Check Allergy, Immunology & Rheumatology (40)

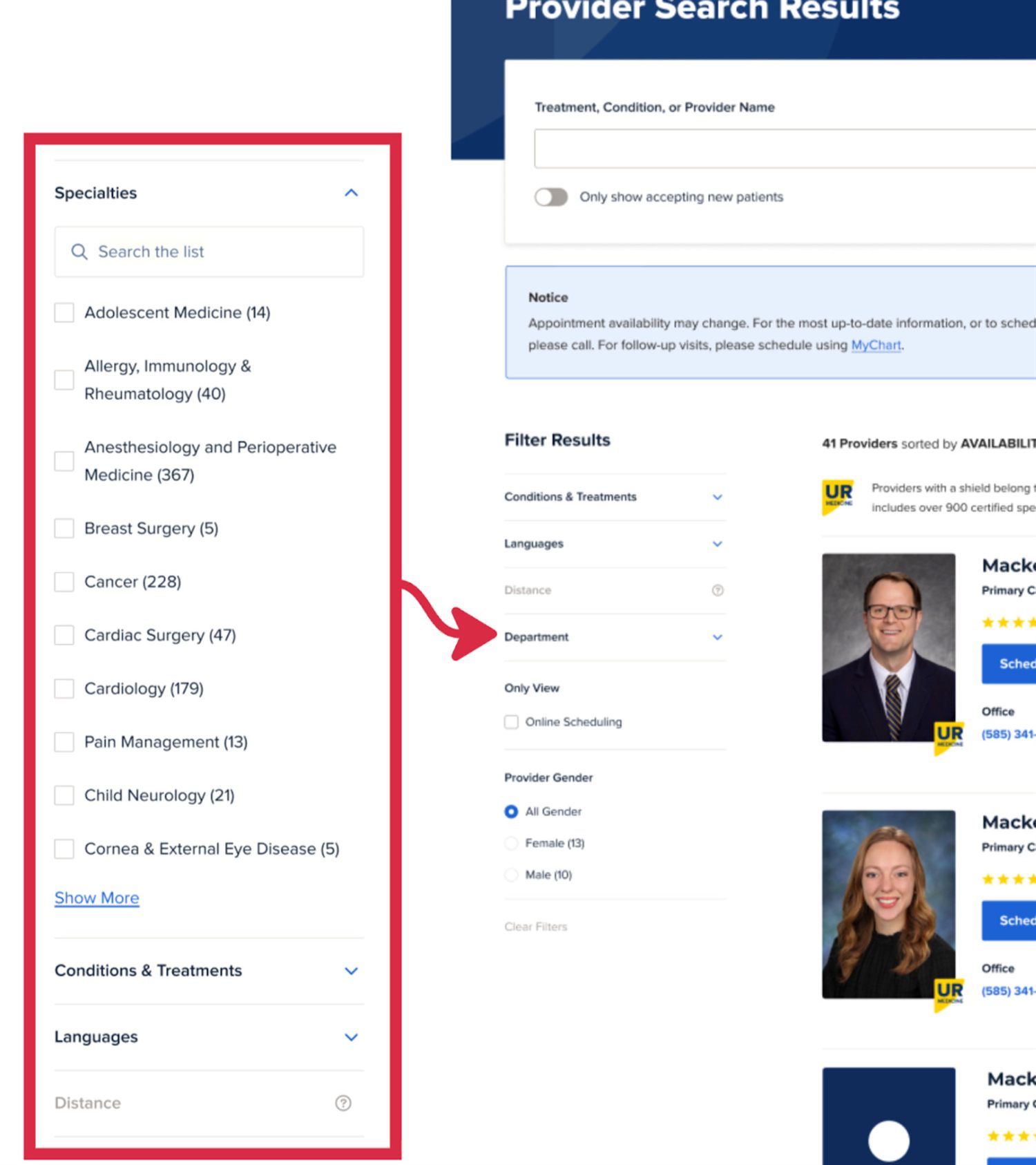tap(64, 379)
